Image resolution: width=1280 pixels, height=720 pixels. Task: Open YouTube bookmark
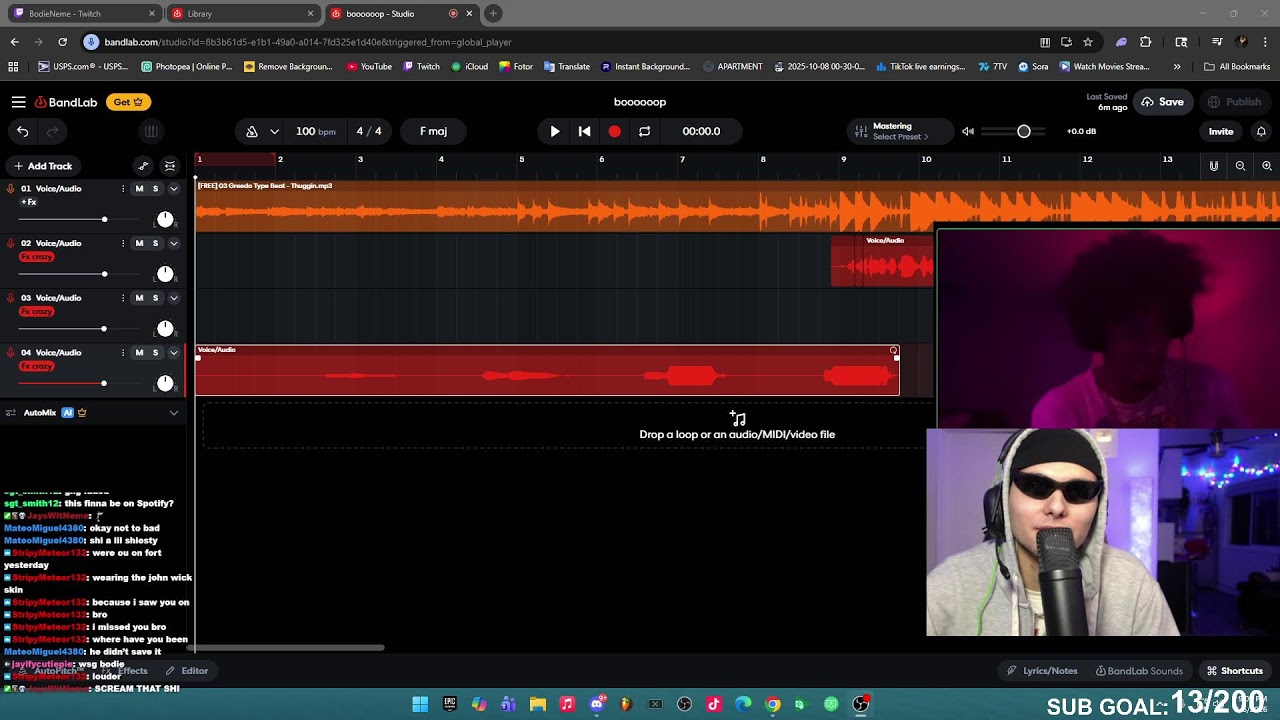tap(369, 67)
